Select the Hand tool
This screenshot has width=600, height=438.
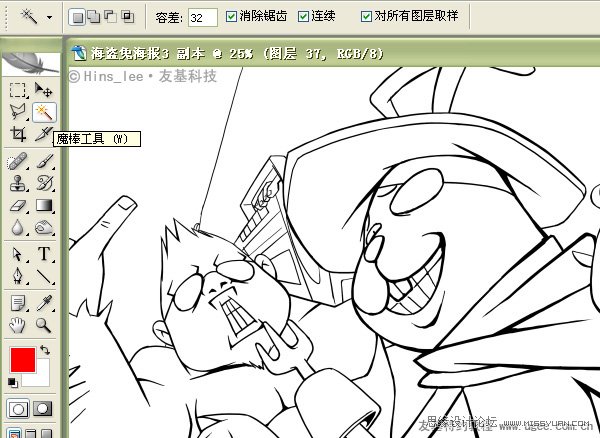(x=18, y=325)
